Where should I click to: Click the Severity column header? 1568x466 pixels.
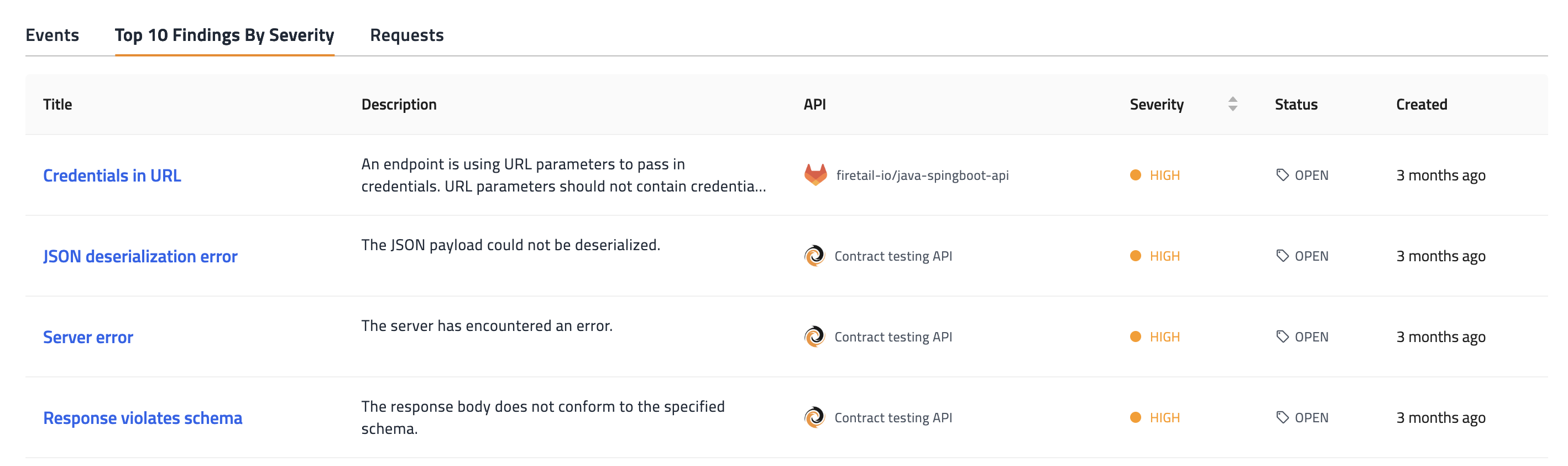1157,105
